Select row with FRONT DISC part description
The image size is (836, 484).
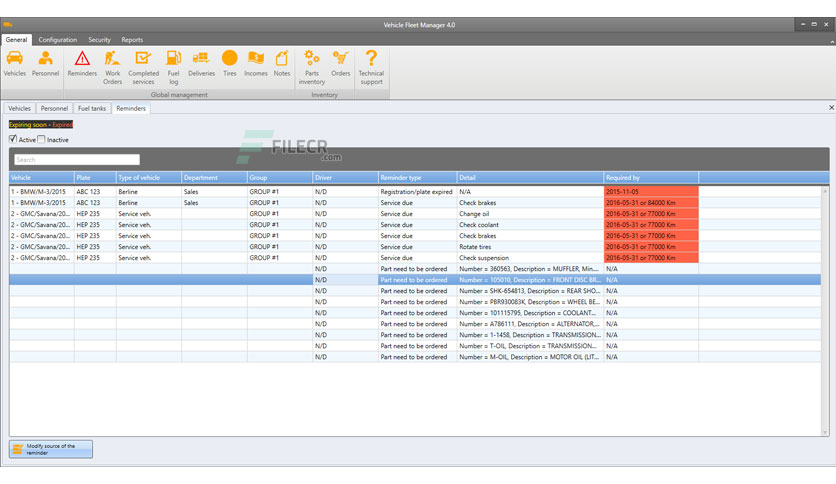pos(415,280)
